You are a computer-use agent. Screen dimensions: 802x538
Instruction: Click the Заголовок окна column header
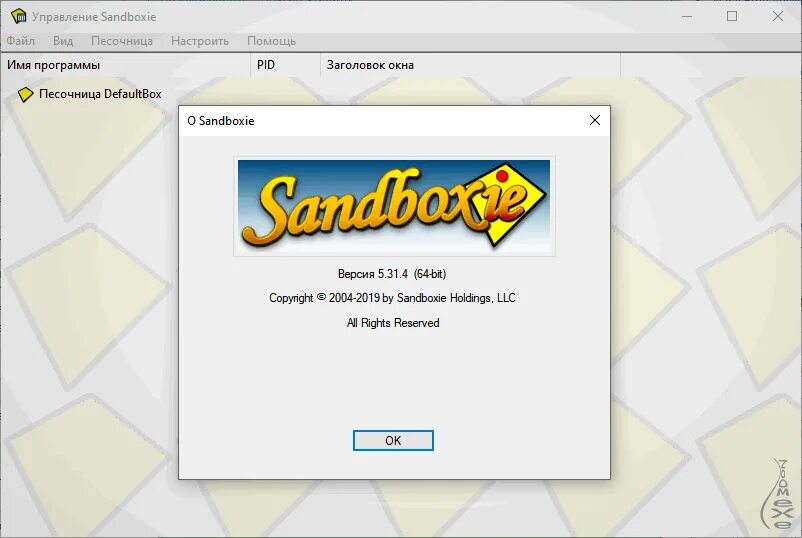471,65
